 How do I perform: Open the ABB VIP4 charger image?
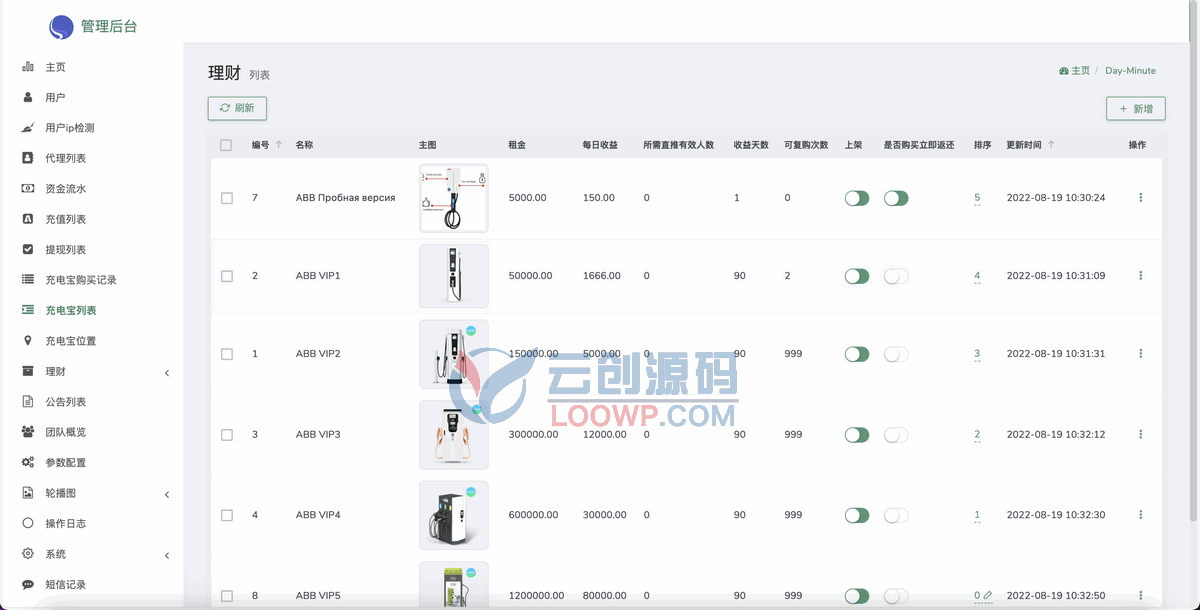(454, 515)
